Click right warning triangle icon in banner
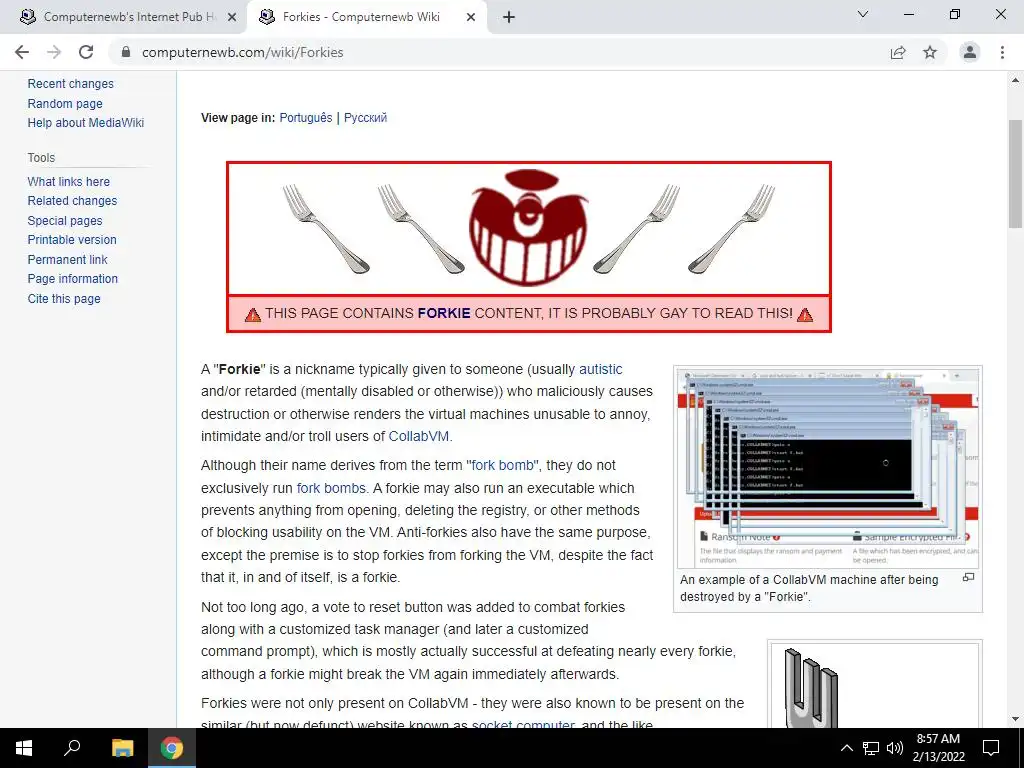 click(x=805, y=315)
